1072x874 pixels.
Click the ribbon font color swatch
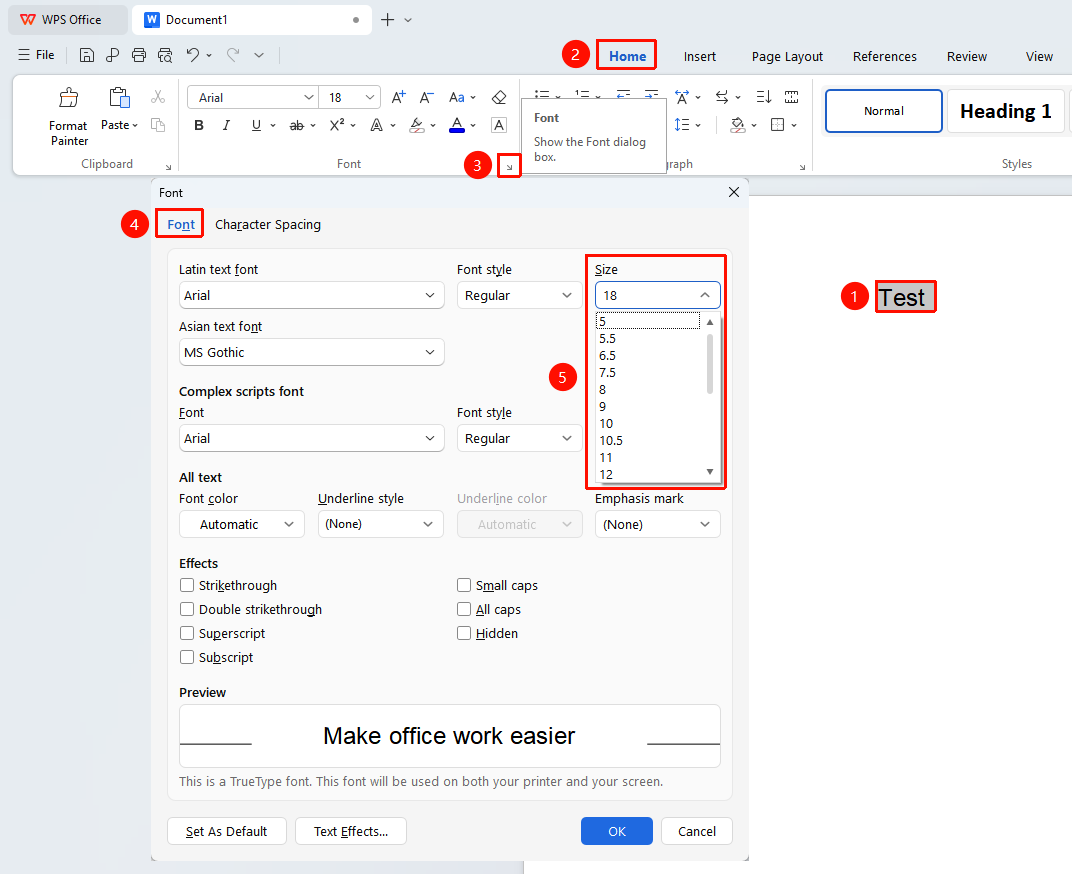point(457,125)
